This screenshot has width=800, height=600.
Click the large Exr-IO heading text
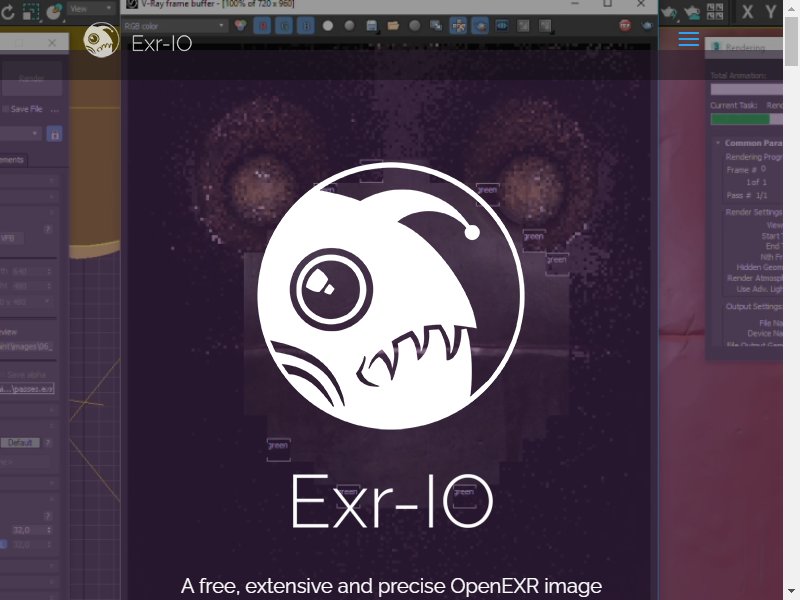tap(392, 501)
